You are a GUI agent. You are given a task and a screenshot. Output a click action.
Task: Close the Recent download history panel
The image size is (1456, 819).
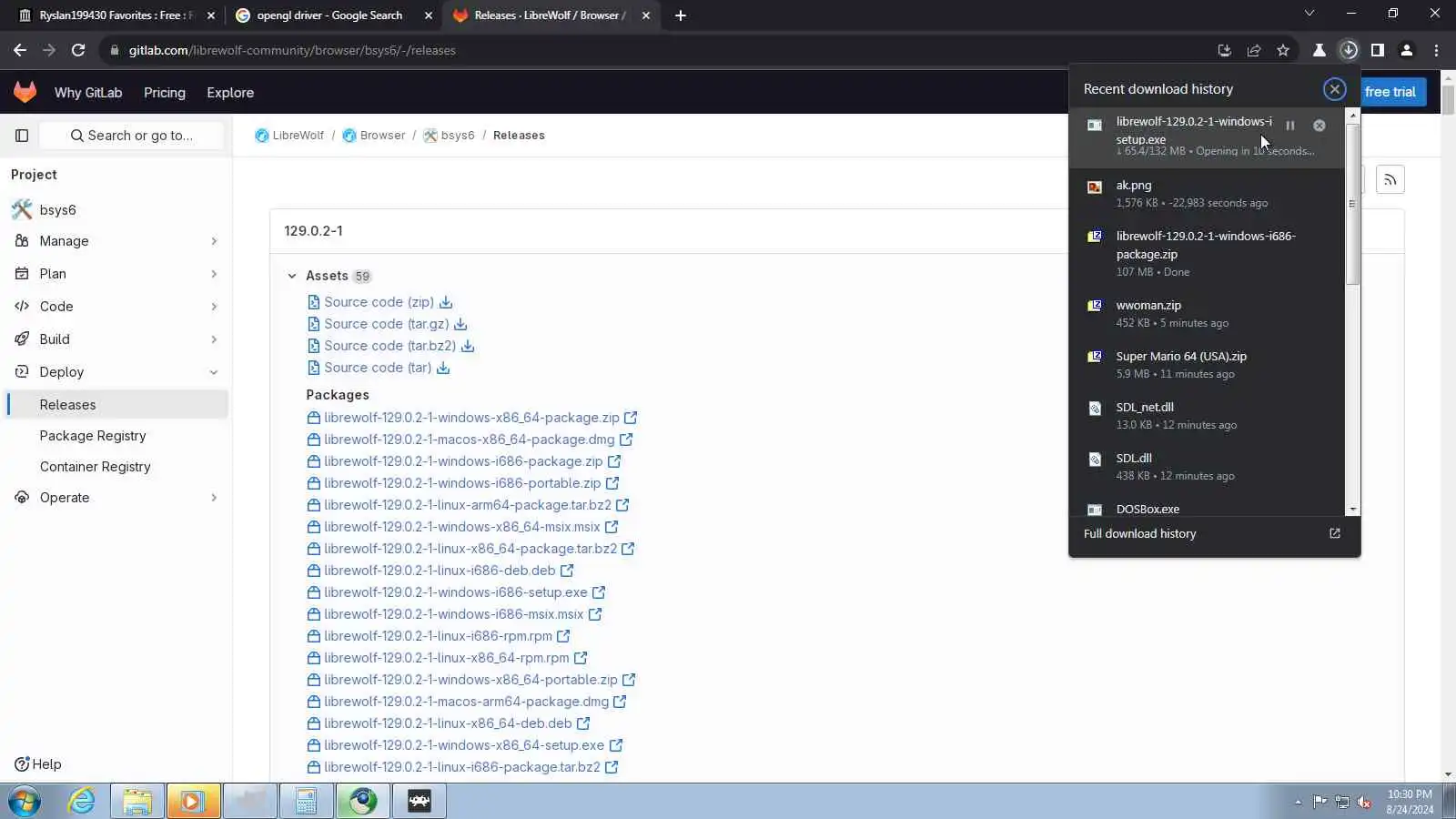(x=1334, y=89)
